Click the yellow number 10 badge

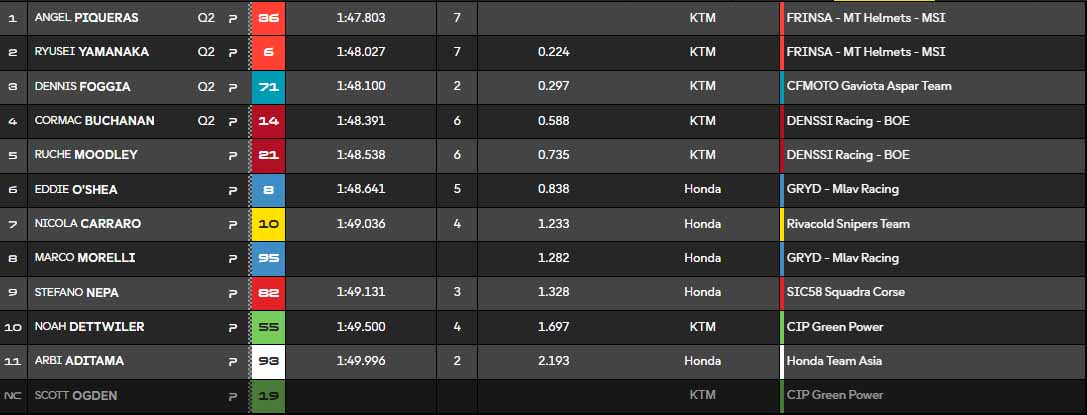[x=268, y=224]
